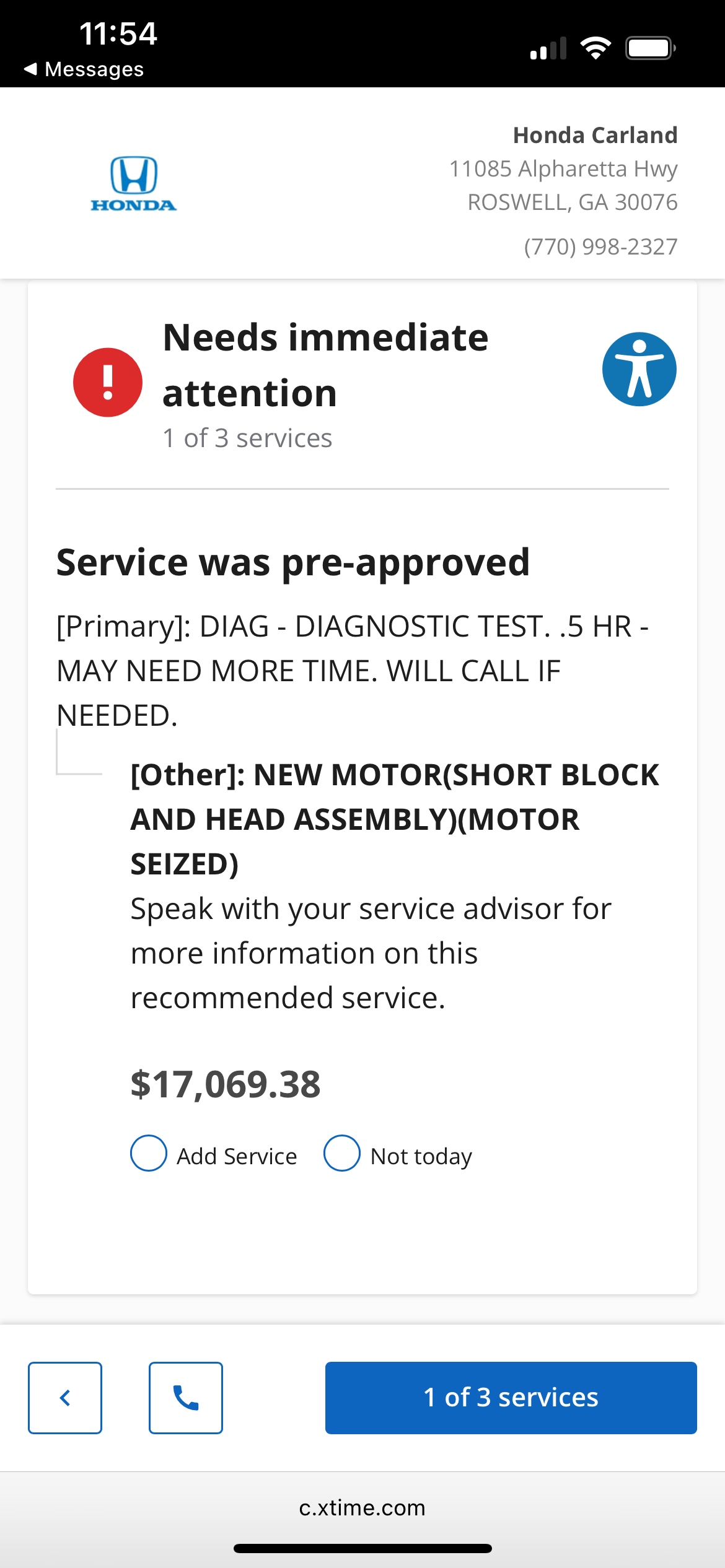This screenshot has width=725, height=1568.
Task: Call the dealership number (770) 998-2327
Action: coord(601,246)
